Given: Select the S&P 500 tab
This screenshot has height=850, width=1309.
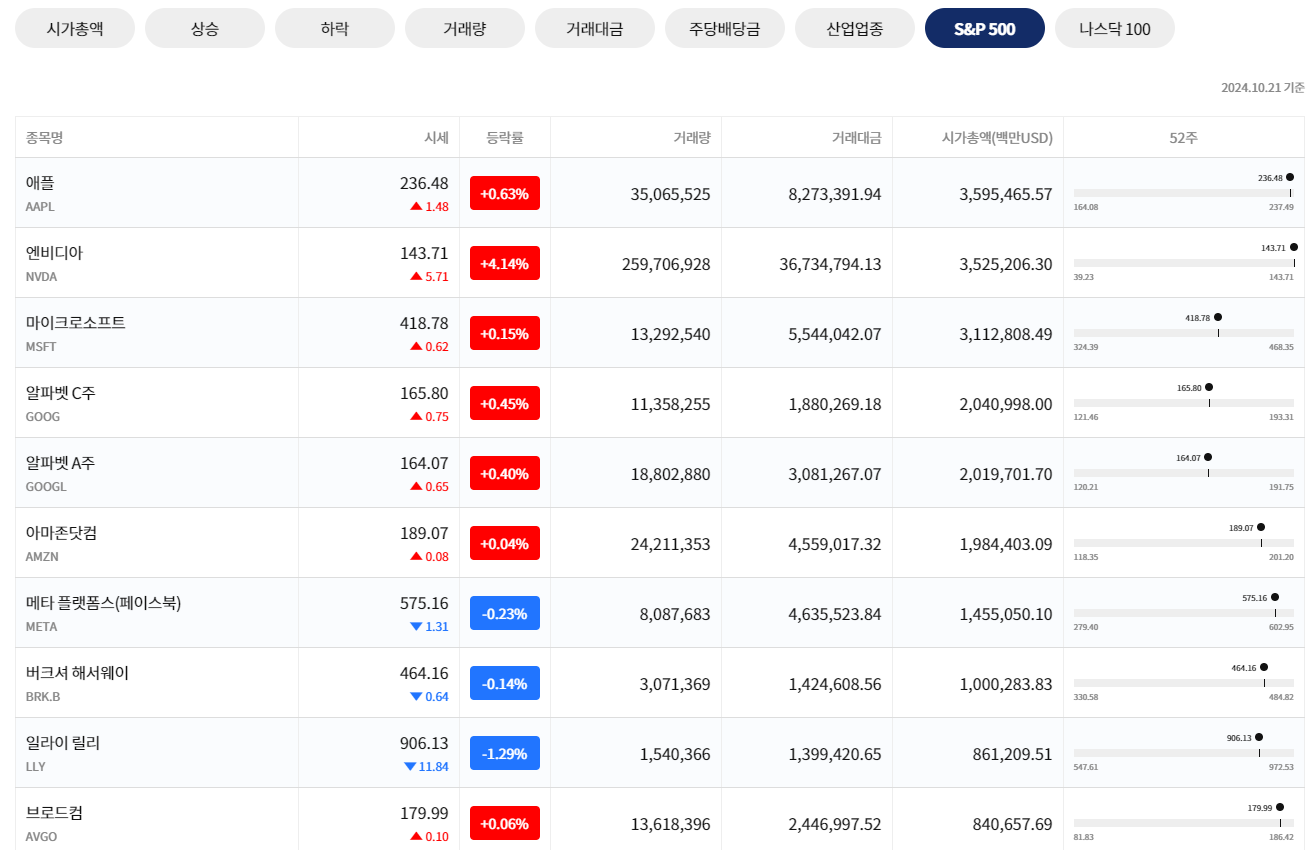Looking at the screenshot, I should [x=985, y=28].
